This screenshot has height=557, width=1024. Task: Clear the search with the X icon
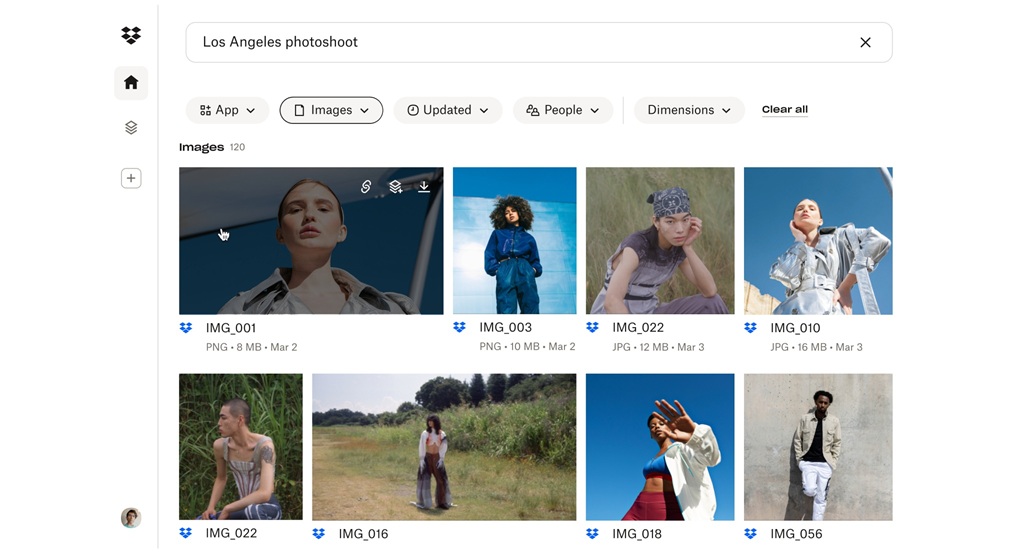point(865,42)
